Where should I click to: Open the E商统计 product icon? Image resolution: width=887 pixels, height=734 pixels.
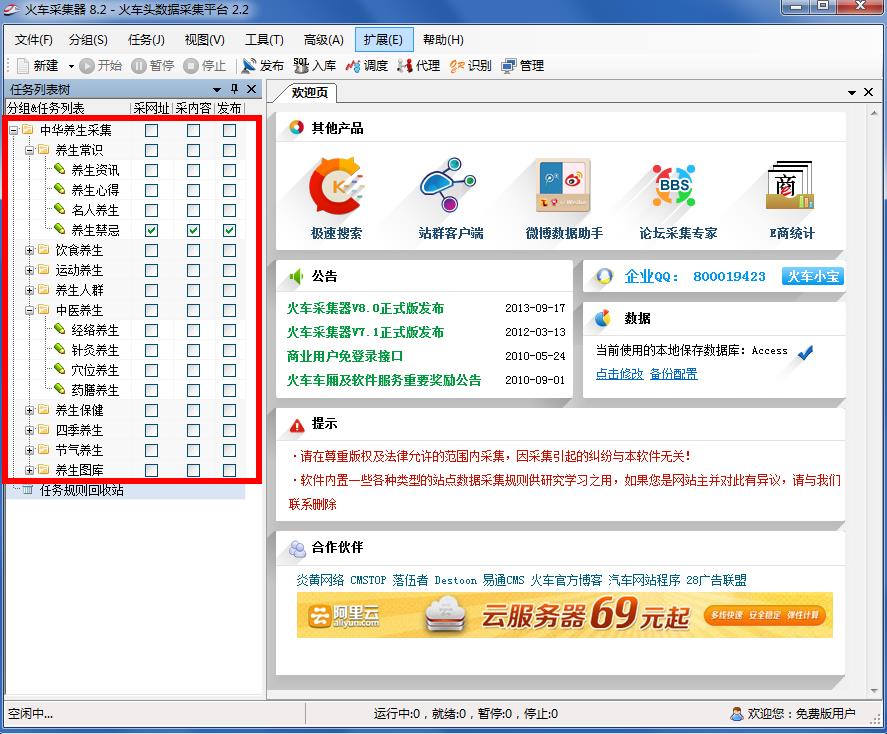[790, 185]
